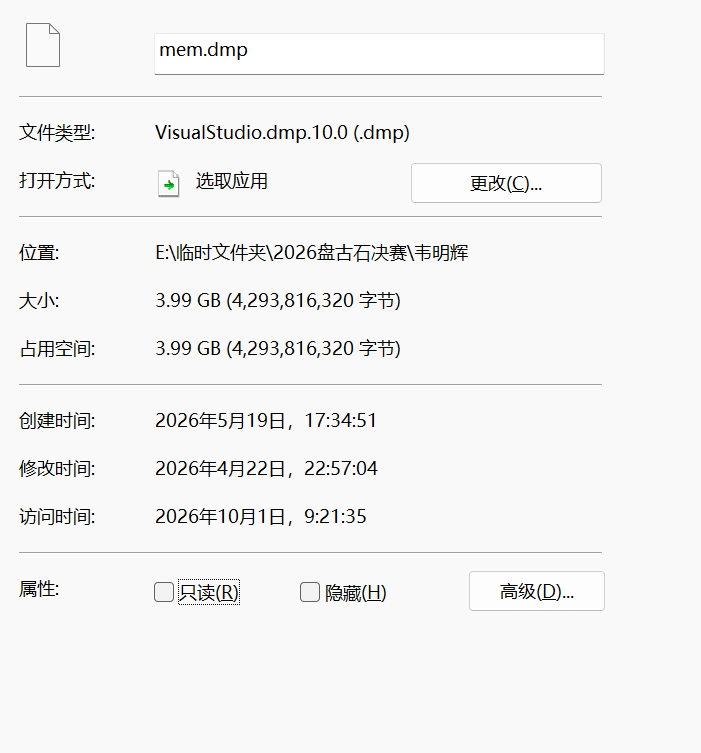Click the file type value VisualStudio.dmp.10.0 (.dmp)

pos(282,133)
